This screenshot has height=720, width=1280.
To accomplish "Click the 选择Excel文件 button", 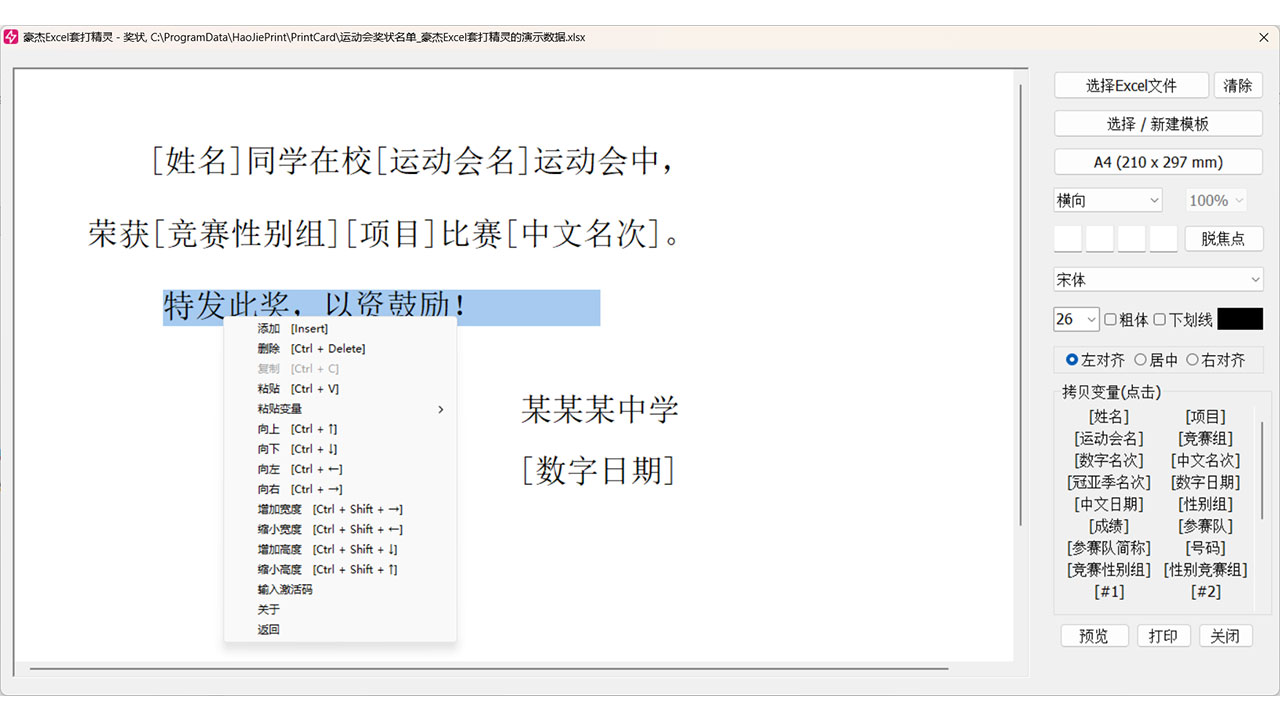I will click(x=1131, y=85).
